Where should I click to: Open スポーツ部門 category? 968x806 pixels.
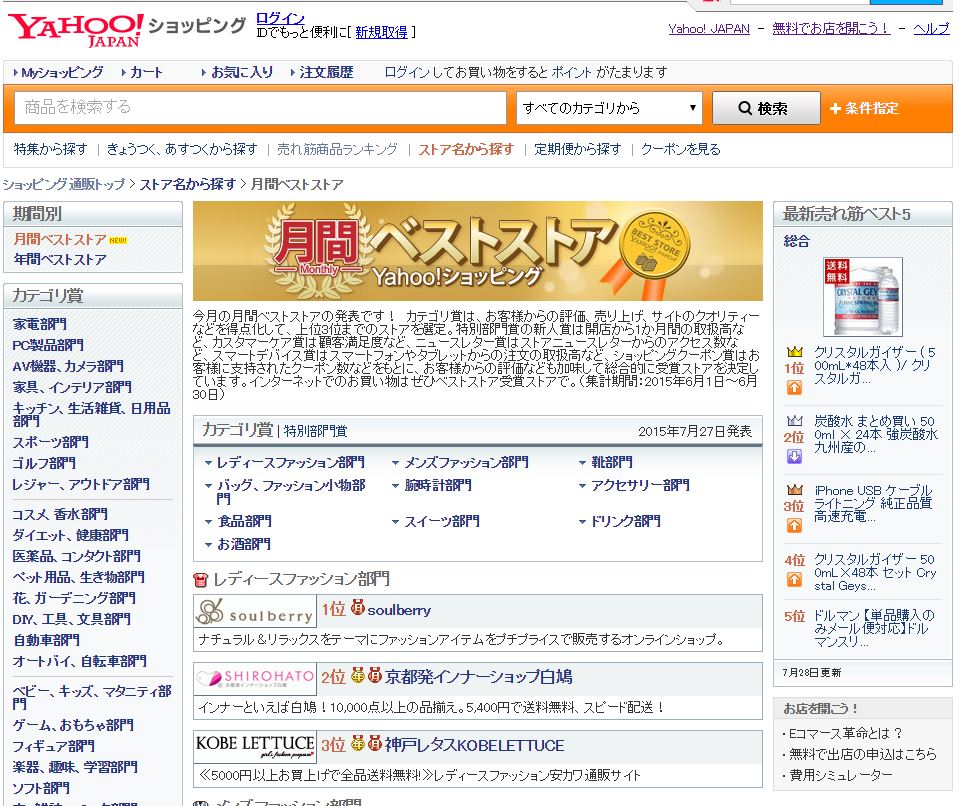[51, 442]
